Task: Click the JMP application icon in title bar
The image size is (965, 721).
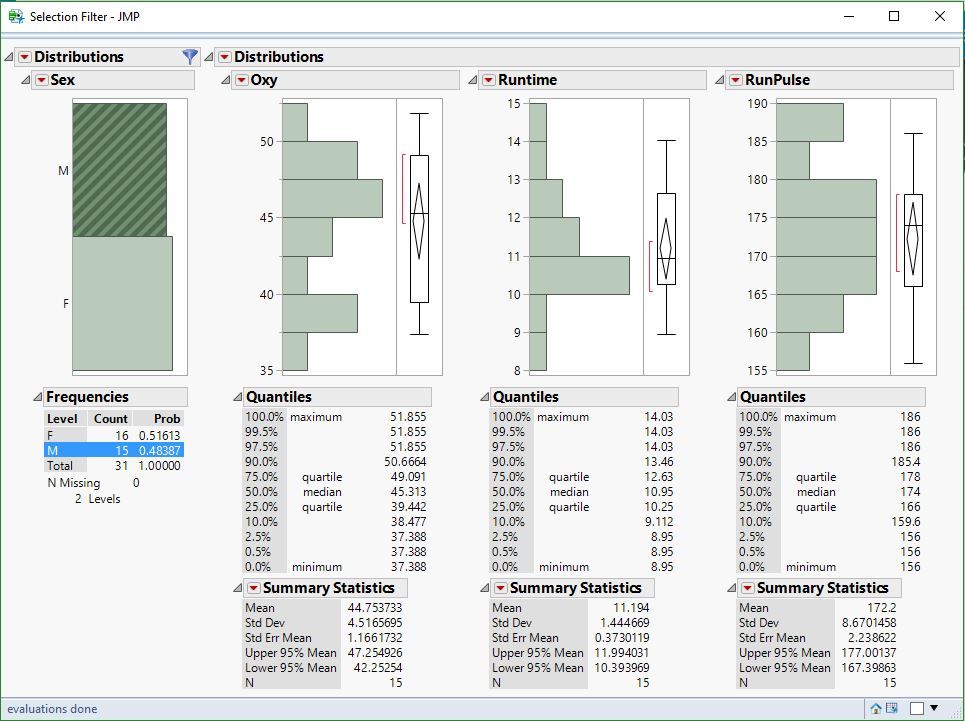Action: 16,17
